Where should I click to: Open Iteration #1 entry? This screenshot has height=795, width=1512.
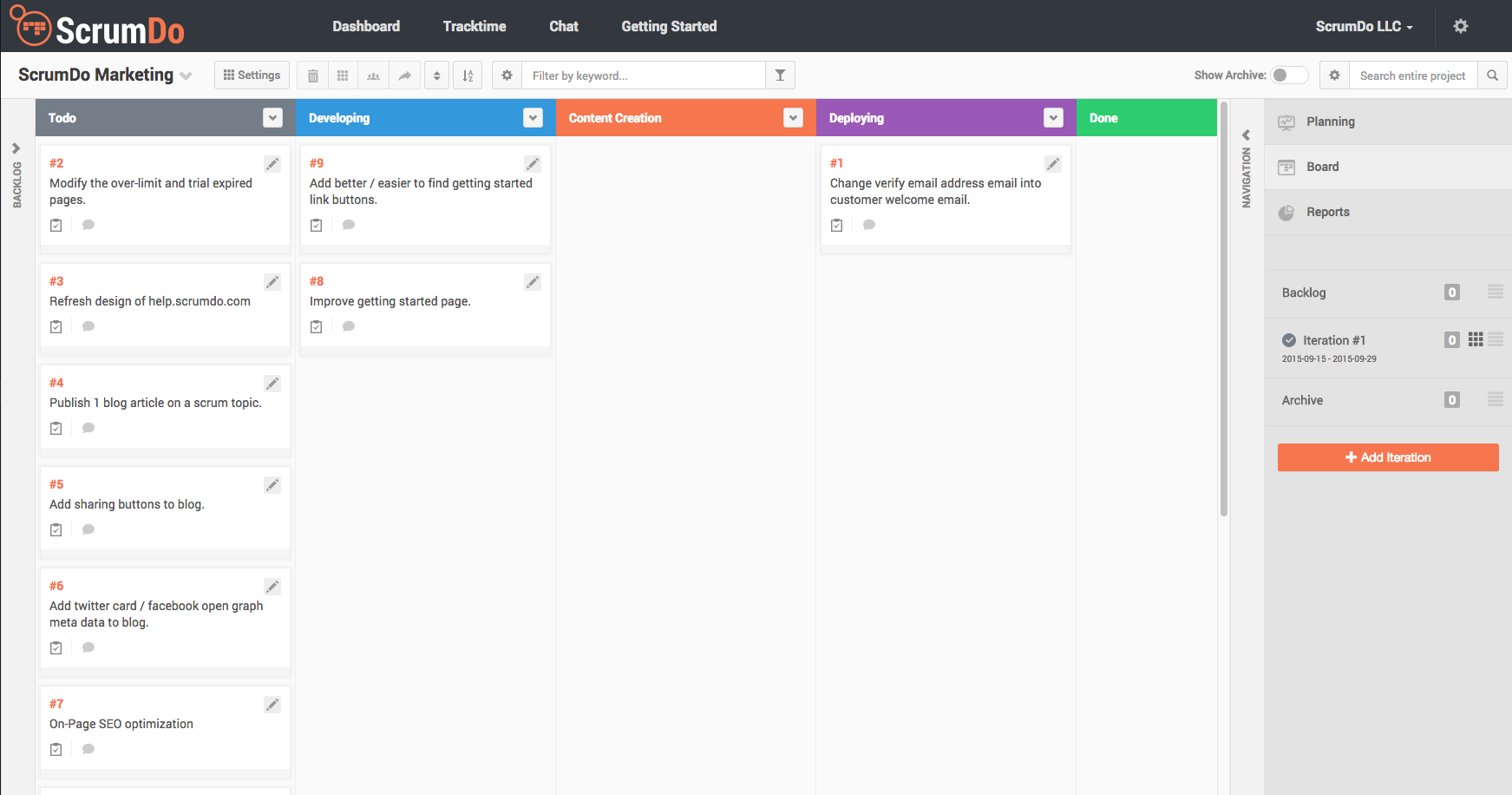tap(1334, 340)
